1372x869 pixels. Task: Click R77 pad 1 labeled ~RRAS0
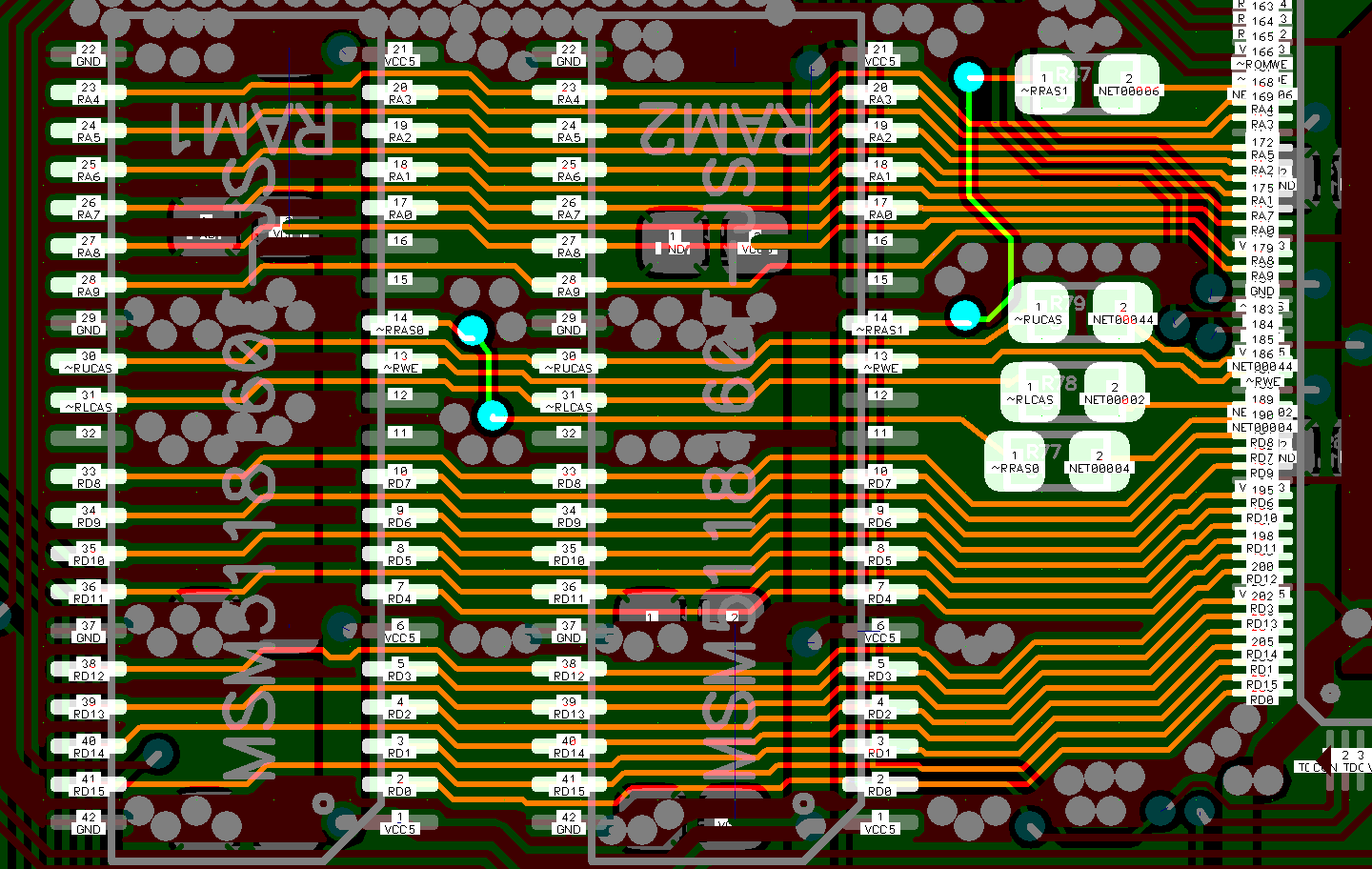(x=1015, y=462)
